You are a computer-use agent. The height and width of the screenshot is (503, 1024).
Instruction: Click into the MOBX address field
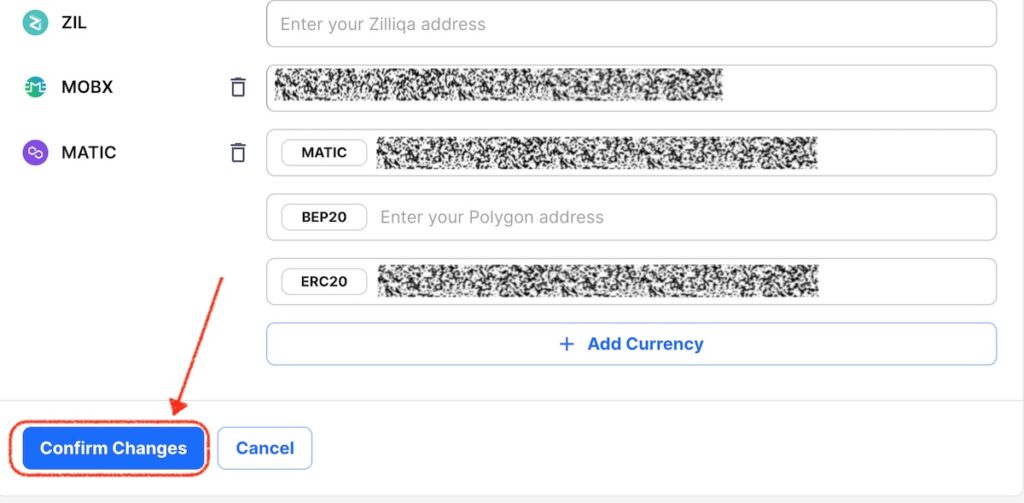tap(632, 88)
